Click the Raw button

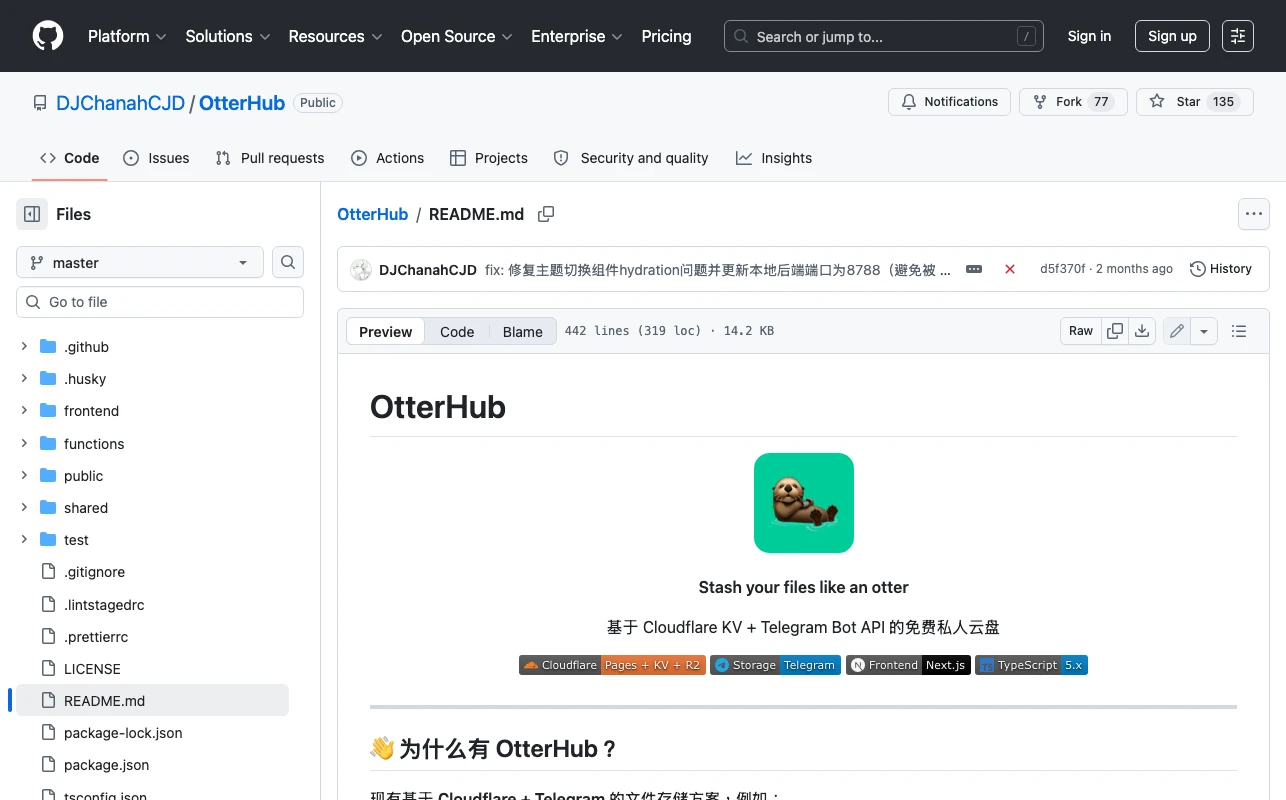[1081, 331]
